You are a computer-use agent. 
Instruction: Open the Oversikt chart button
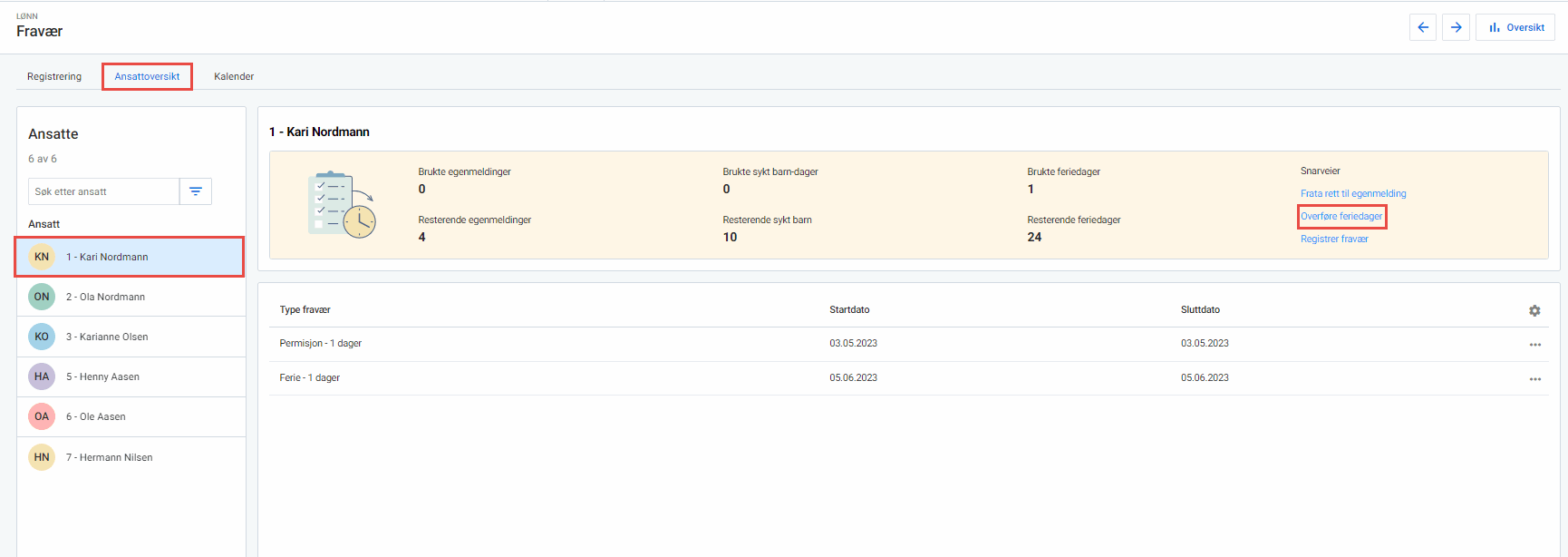[1515, 27]
